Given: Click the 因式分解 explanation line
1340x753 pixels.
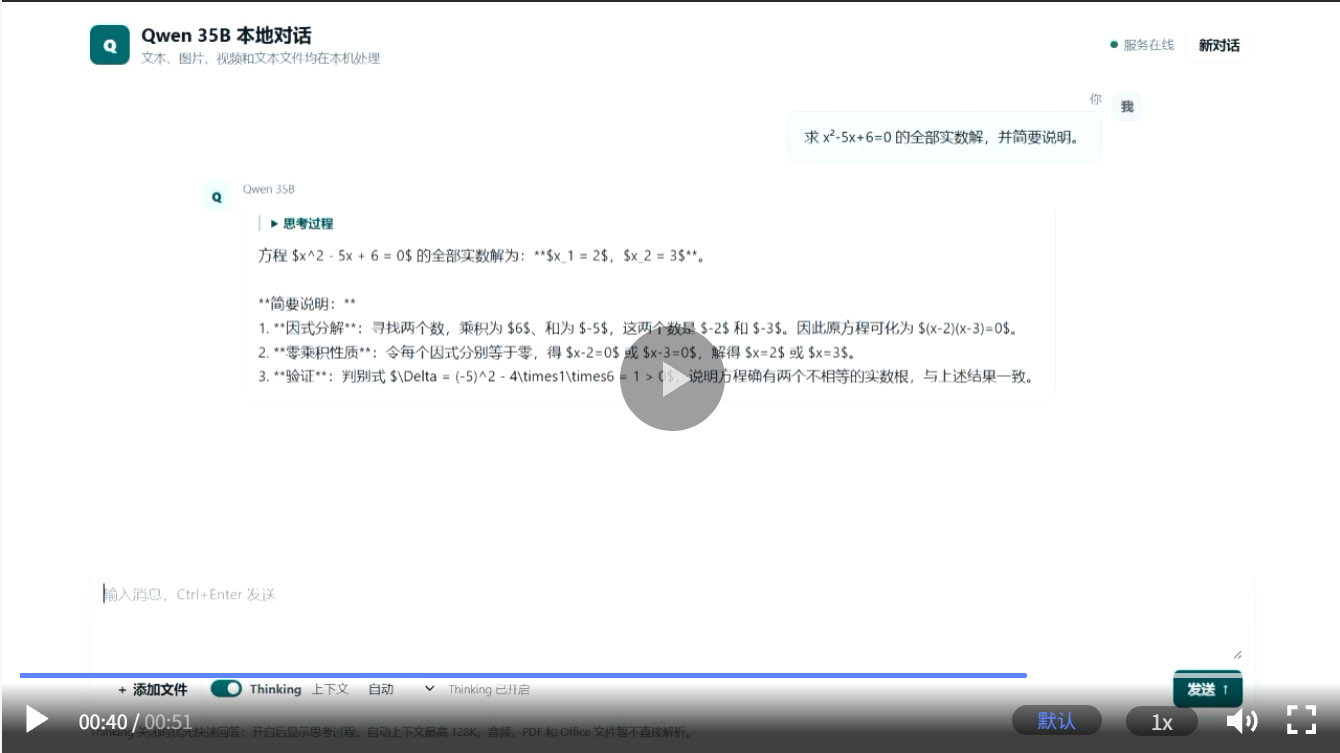Looking at the screenshot, I should pos(637,328).
